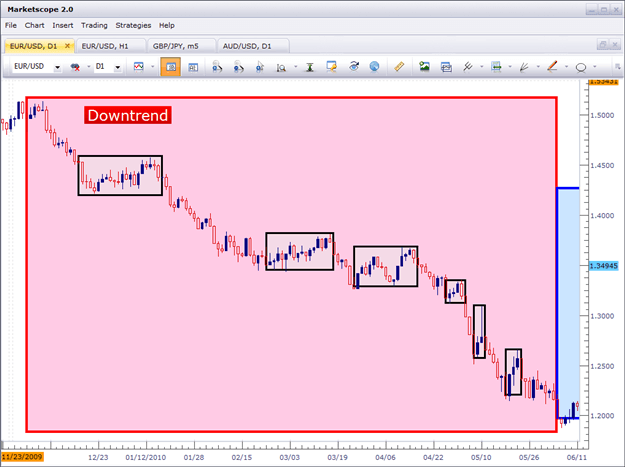Click the zoom out icon
This screenshot has width=625, height=467.
238,67
